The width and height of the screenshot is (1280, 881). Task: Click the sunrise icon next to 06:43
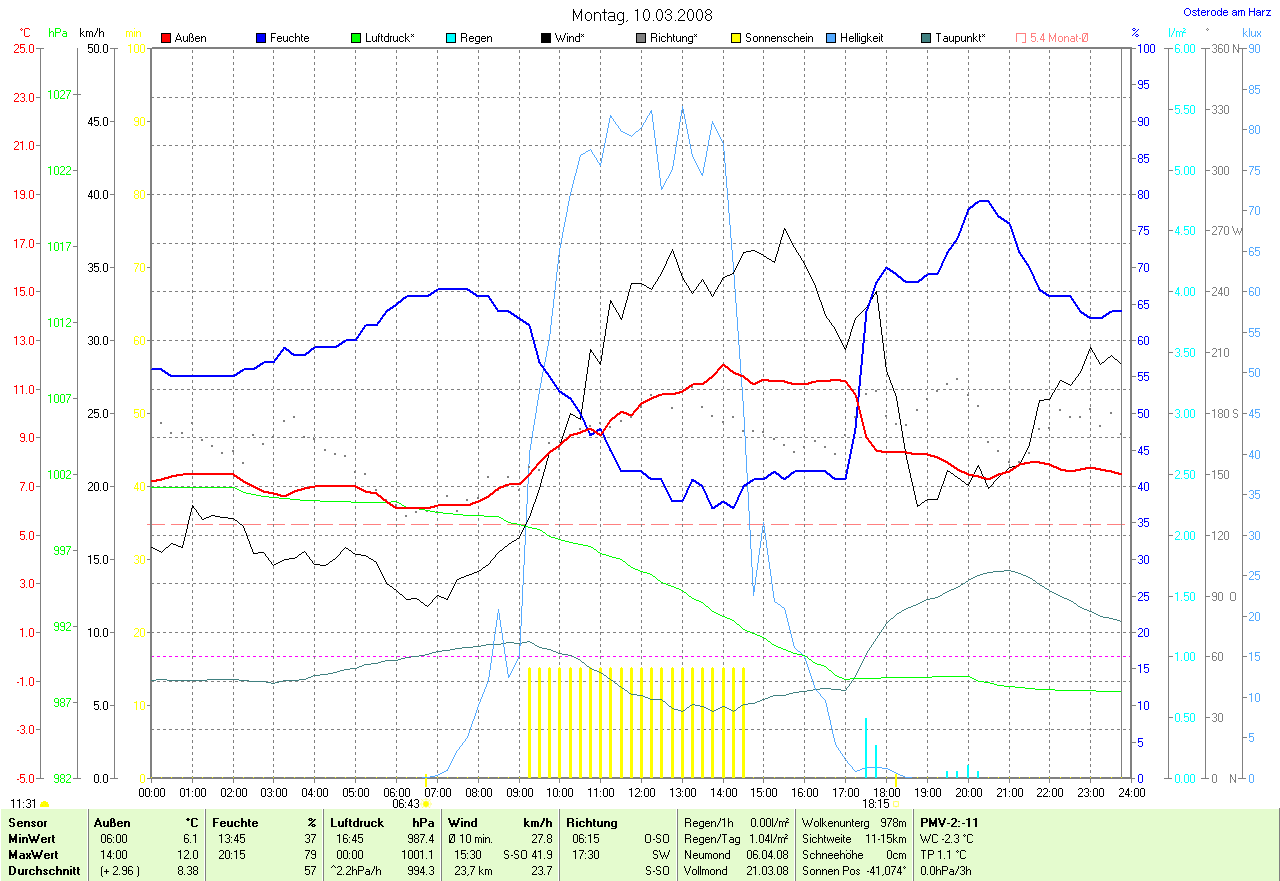pyautogui.click(x=427, y=803)
